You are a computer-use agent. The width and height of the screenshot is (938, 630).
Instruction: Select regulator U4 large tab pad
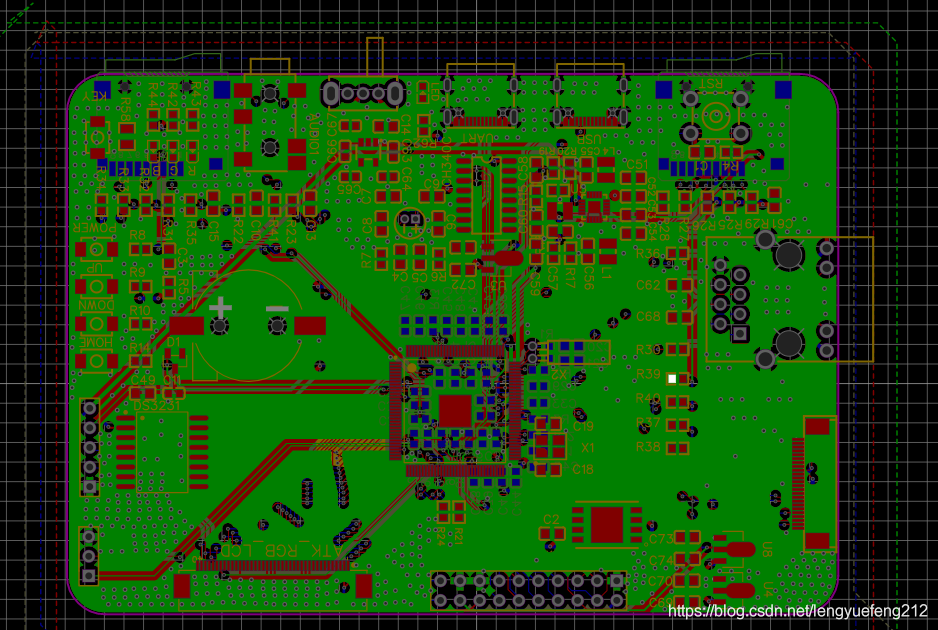(741, 591)
